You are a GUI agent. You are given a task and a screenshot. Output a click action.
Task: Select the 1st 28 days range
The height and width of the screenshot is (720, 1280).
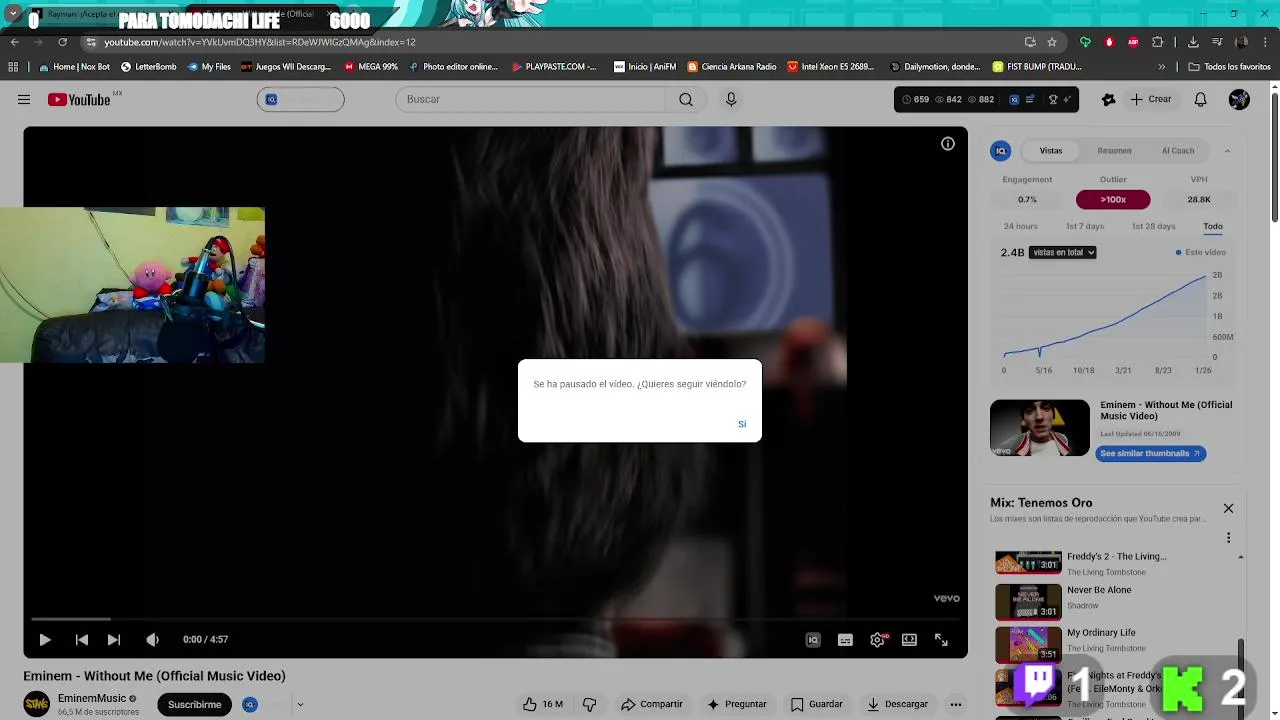pyautogui.click(x=1153, y=226)
